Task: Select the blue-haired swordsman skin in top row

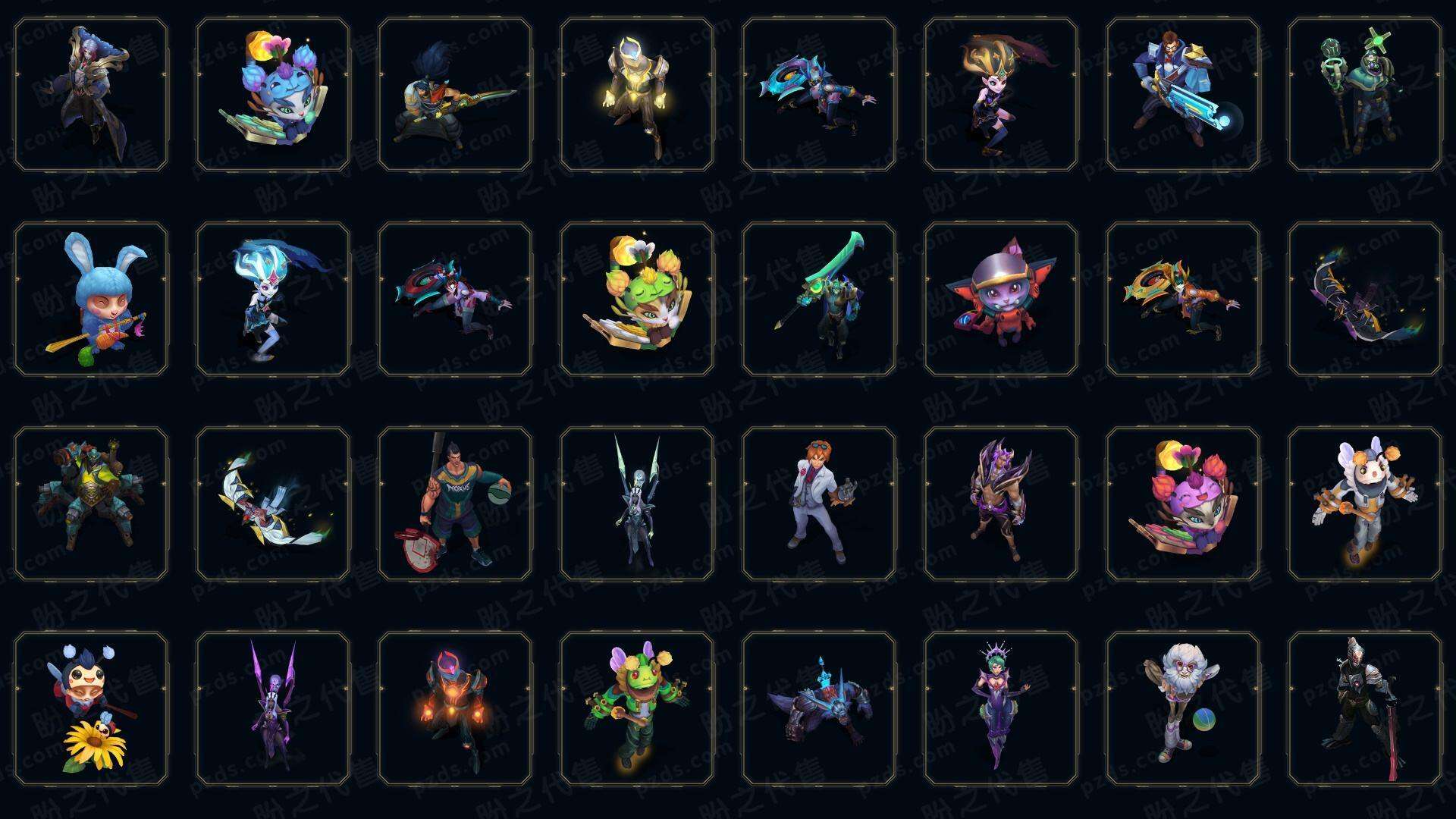Action: tap(455, 94)
